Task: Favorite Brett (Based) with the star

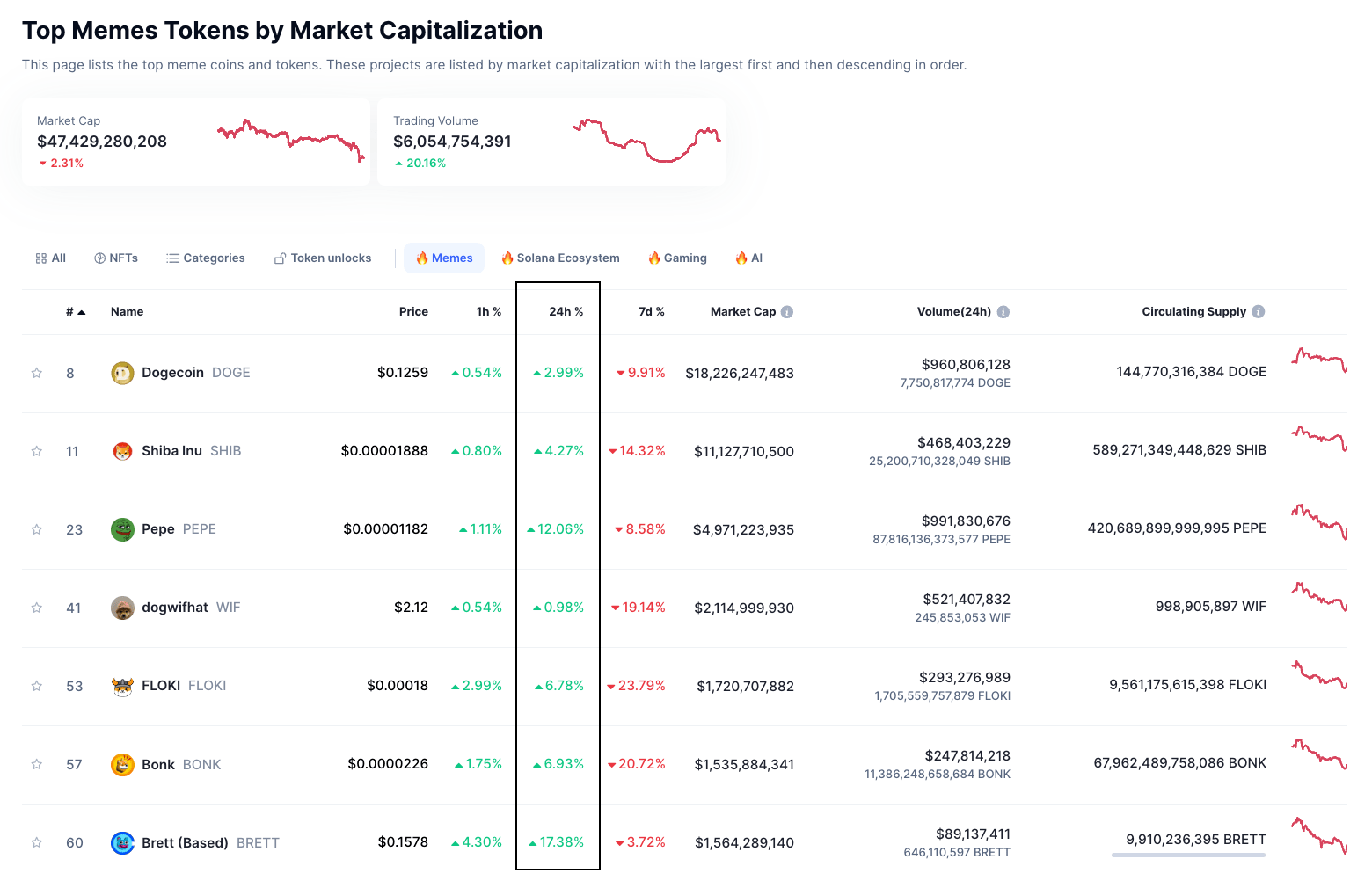Action: point(37,842)
